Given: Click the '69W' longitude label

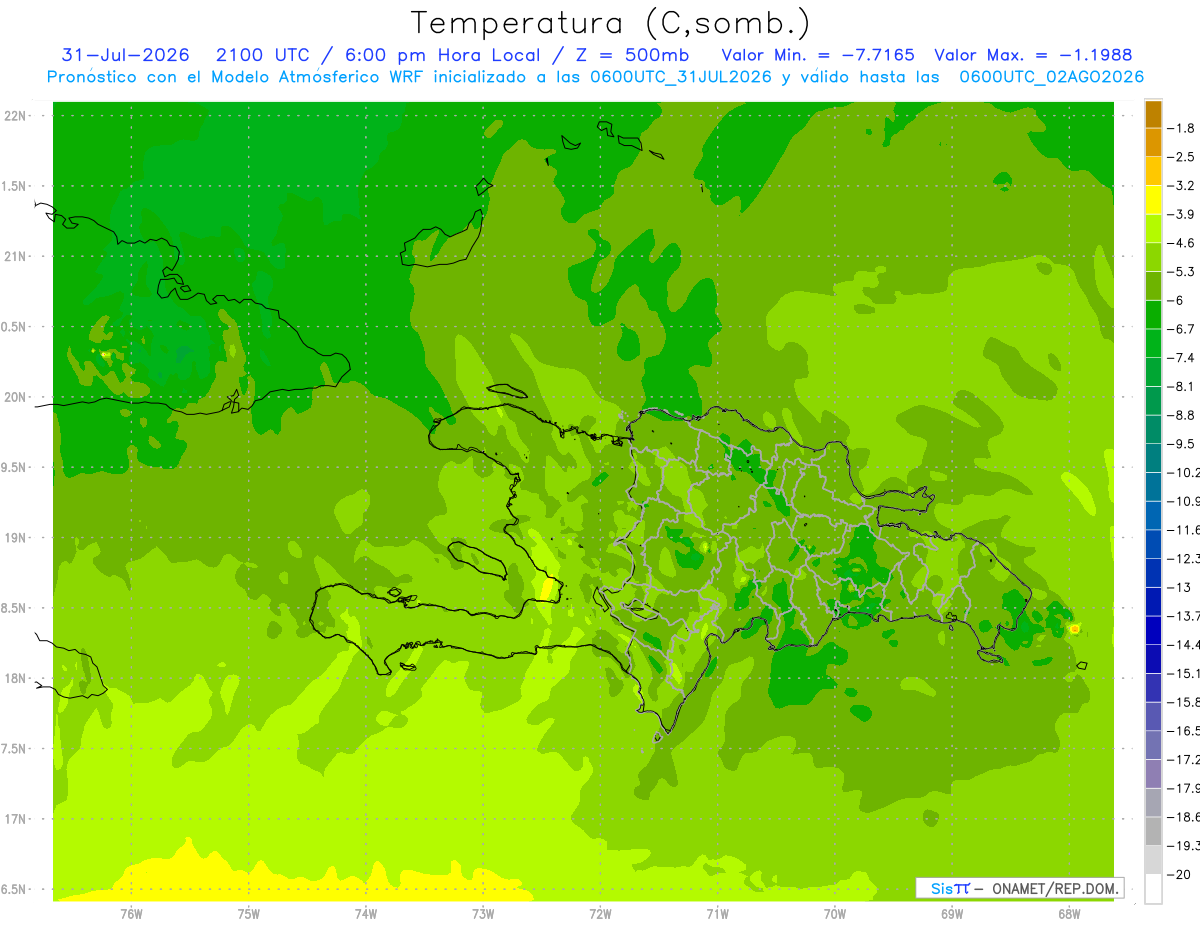Looking at the screenshot, I should tap(952, 914).
